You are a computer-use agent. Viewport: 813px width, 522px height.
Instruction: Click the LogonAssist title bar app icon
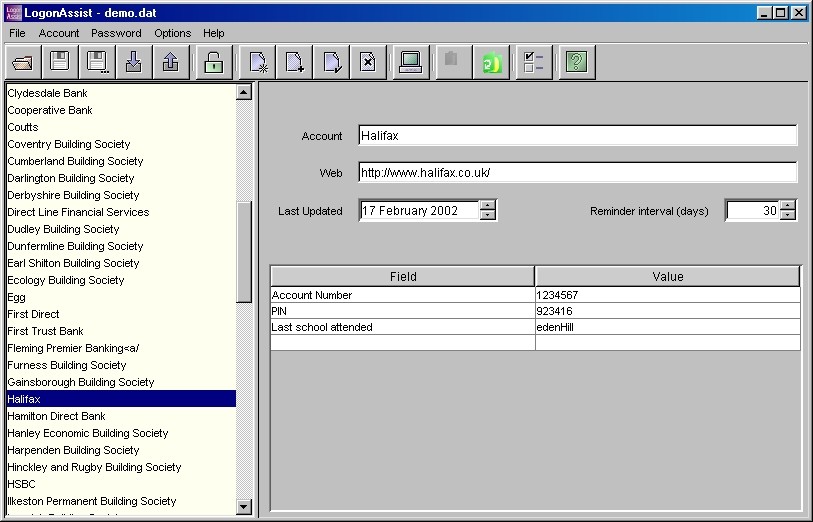click(x=13, y=12)
